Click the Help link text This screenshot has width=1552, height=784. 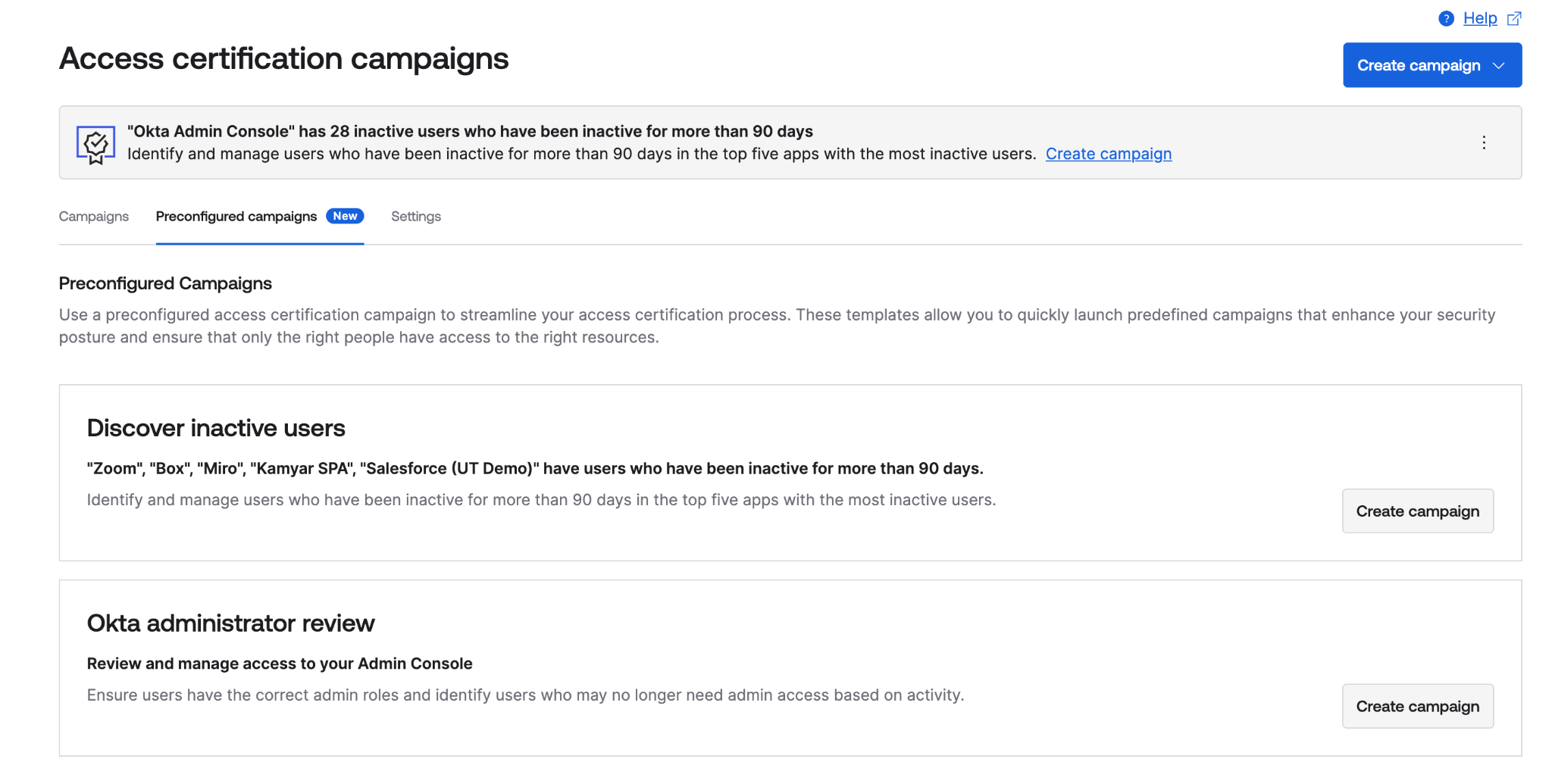(x=1480, y=19)
